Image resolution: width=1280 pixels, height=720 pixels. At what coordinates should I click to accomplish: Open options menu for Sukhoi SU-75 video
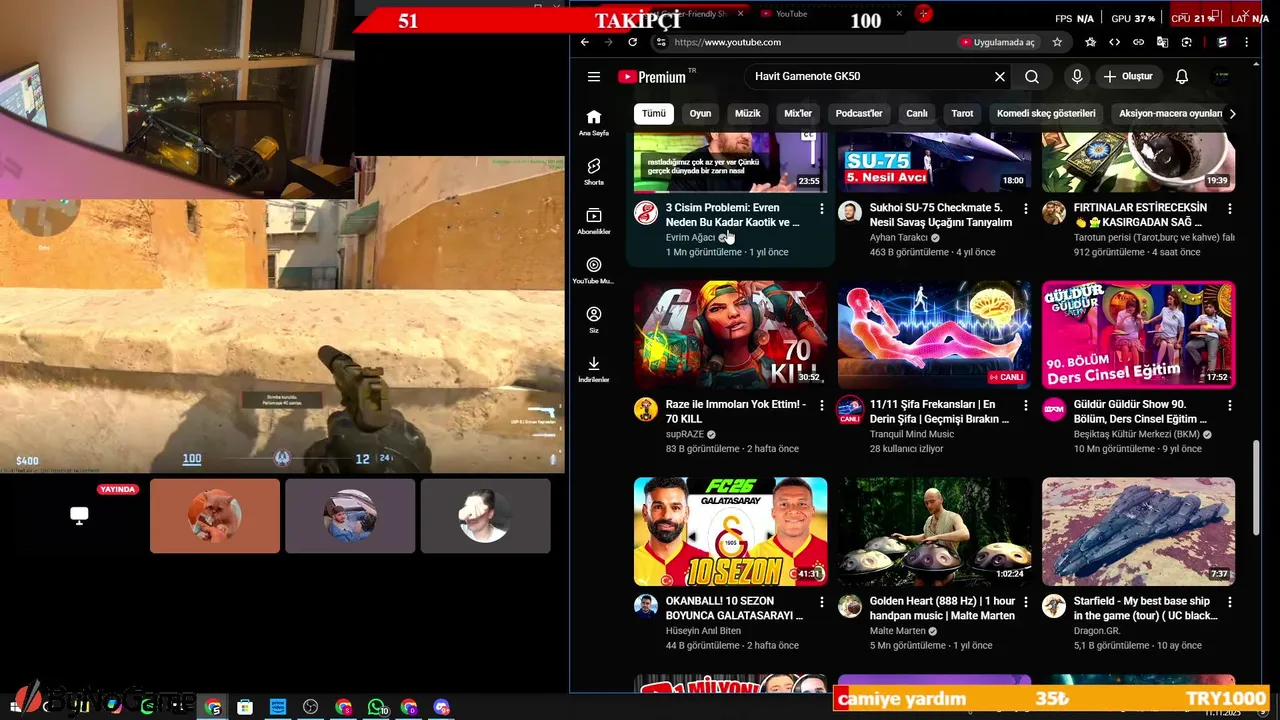pos(1026,209)
